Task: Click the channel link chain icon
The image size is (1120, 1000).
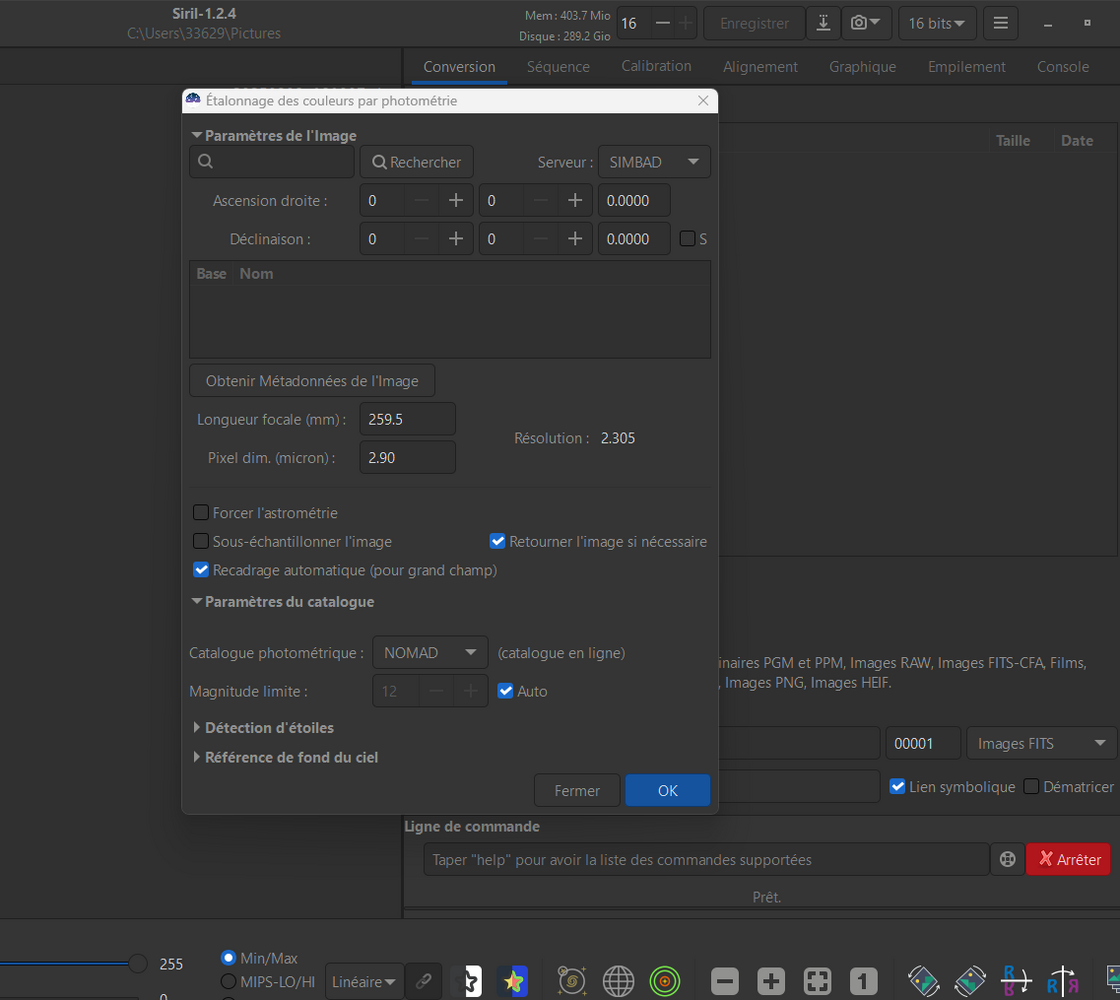Action: (x=424, y=981)
